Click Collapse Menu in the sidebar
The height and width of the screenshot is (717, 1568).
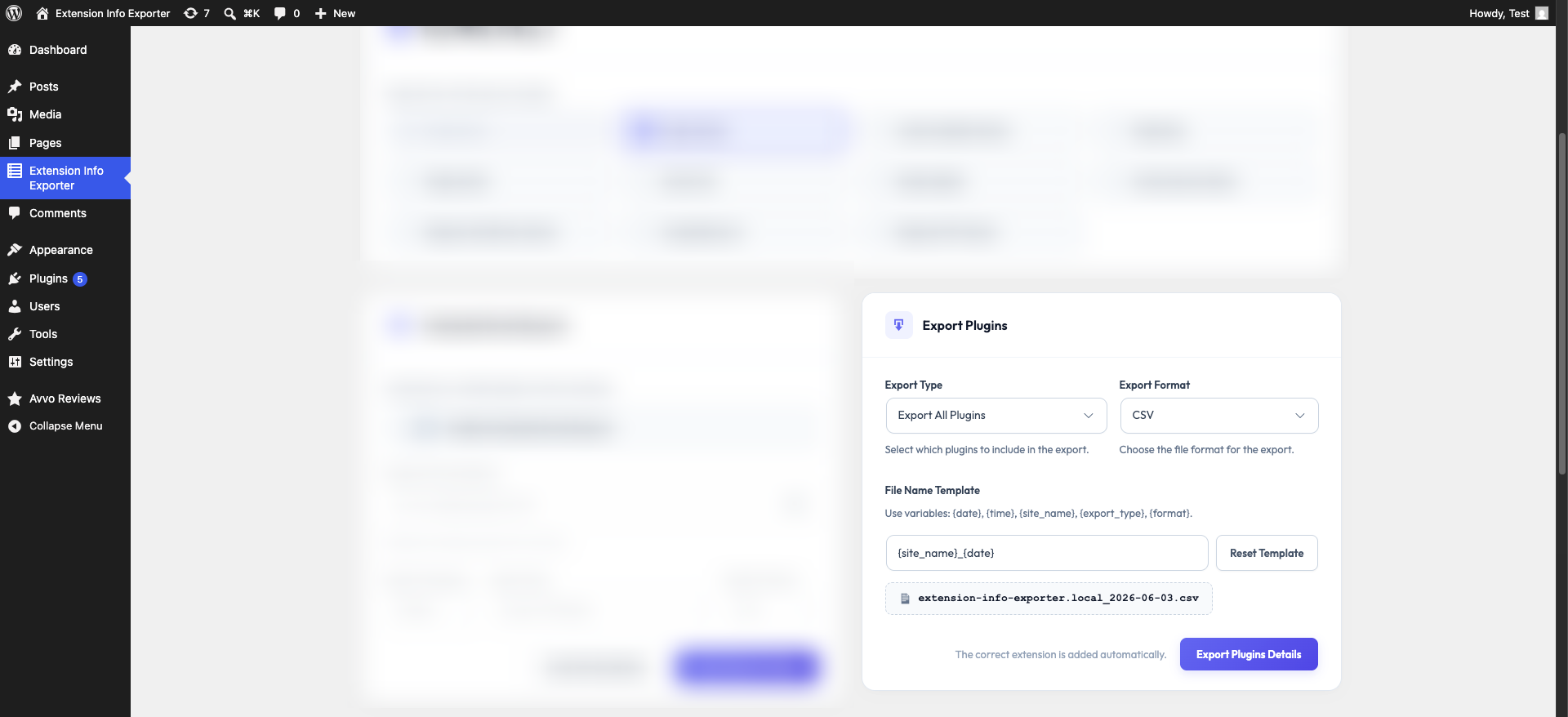(65, 426)
